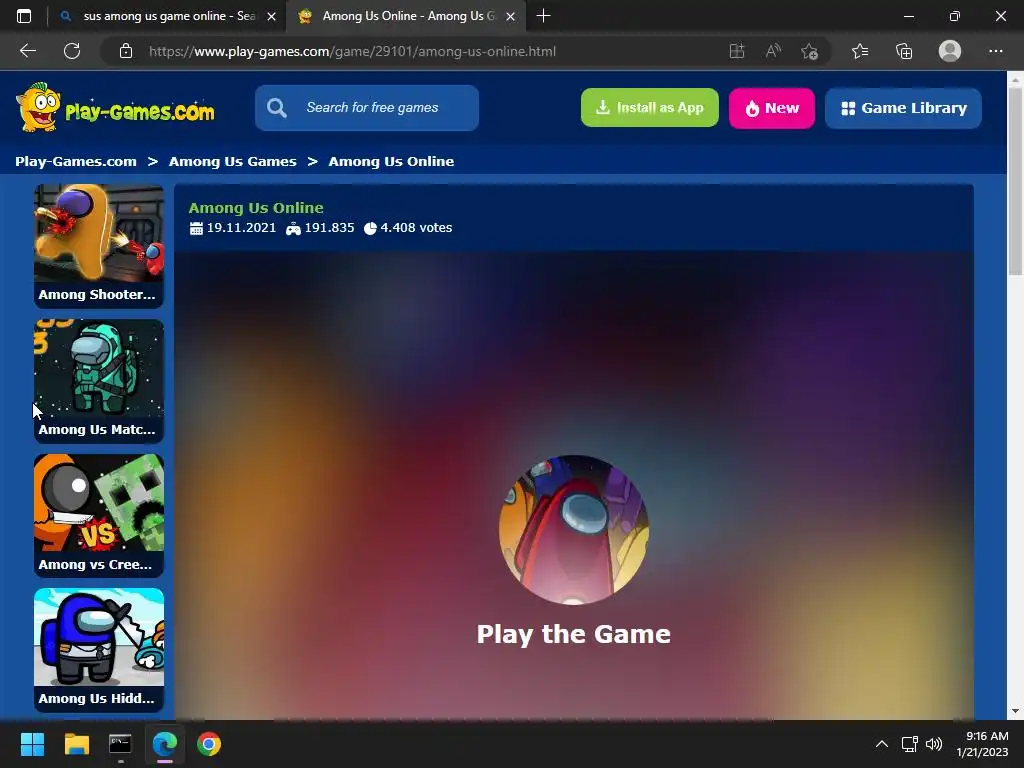Open the Collections icon
The image size is (1024, 768).
point(904,51)
